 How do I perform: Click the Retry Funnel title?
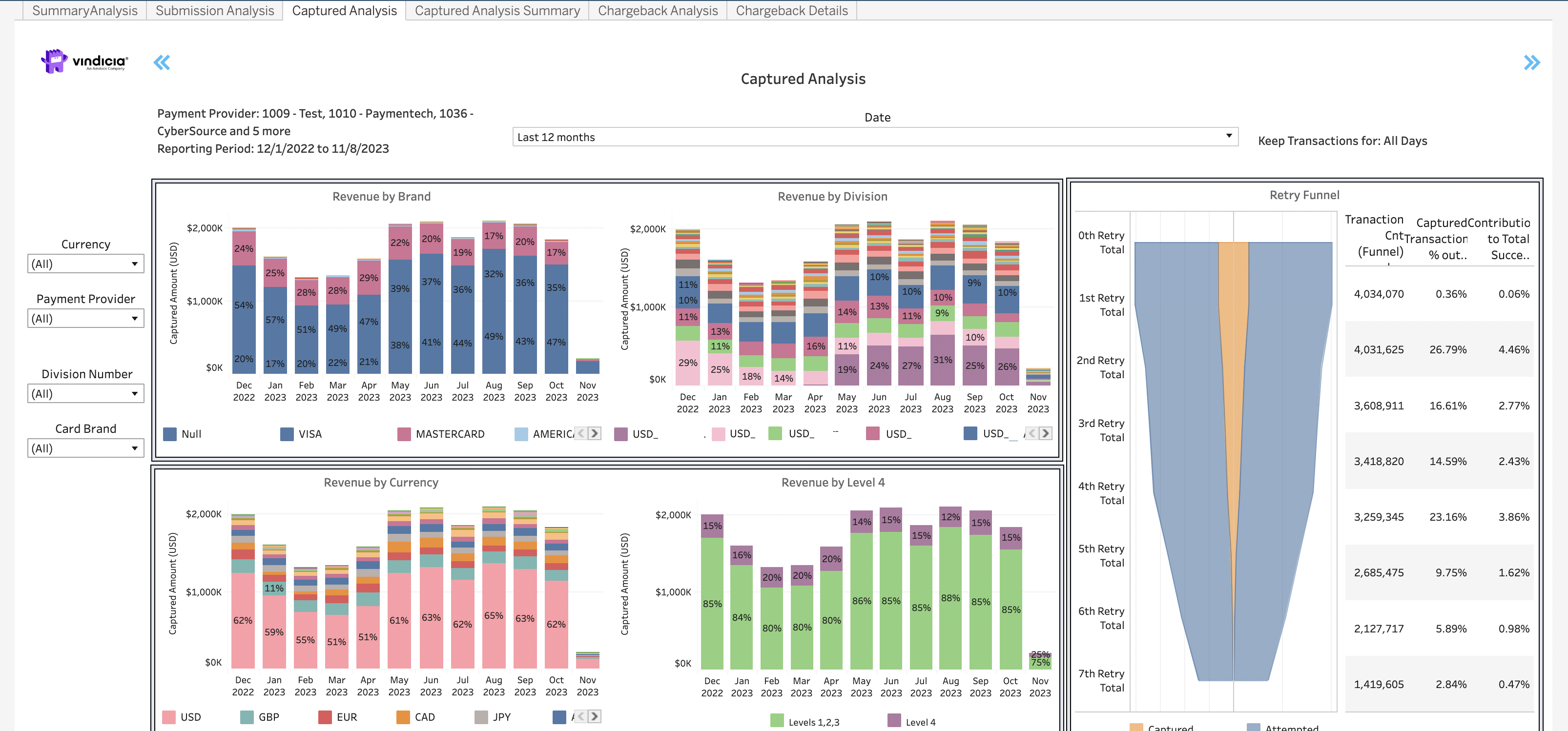[x=1304, y=195]
